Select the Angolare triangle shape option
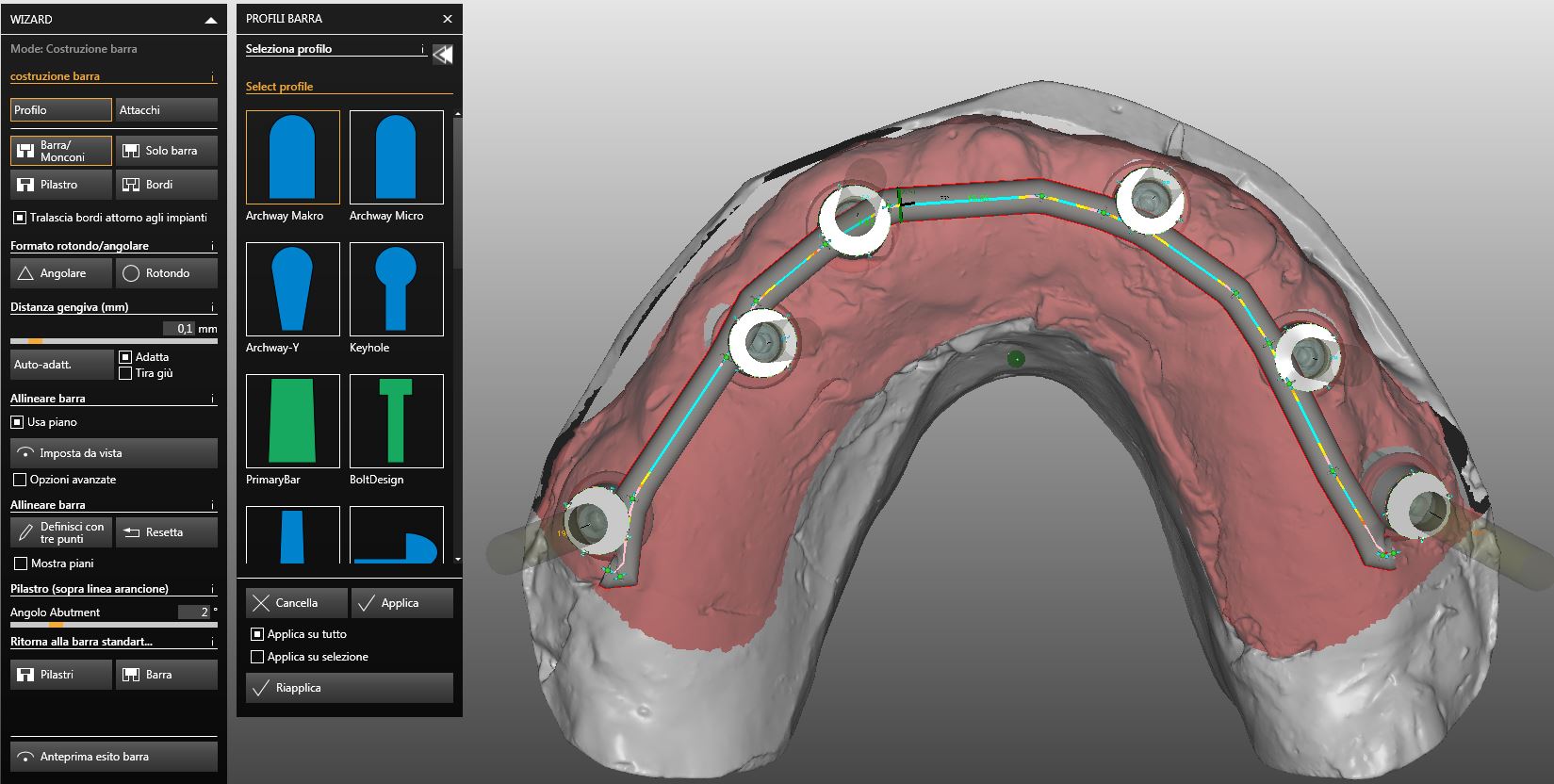 click(61, 273)
